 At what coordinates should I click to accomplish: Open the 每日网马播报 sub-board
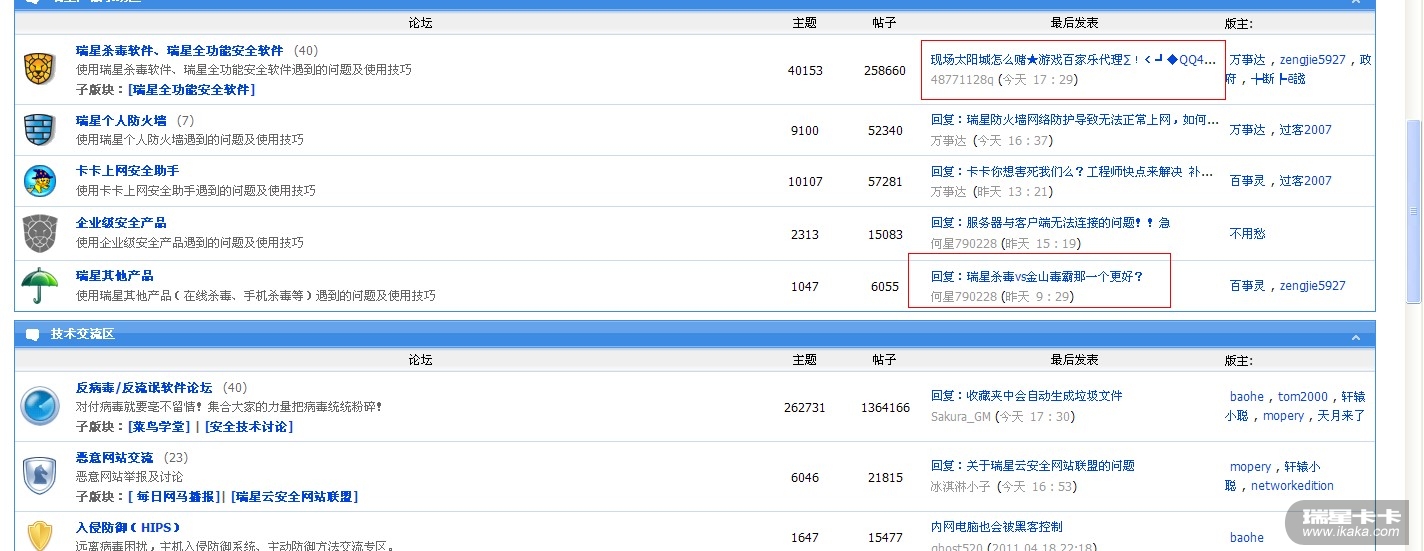pyautogui.click(x=175, y=496)
